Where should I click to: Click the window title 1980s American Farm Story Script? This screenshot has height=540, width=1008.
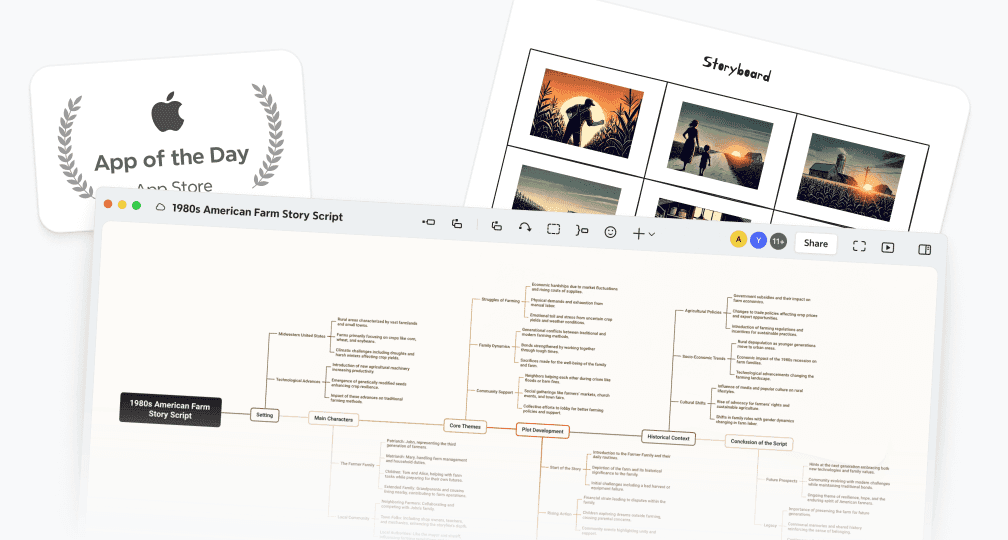pos(257,212)
